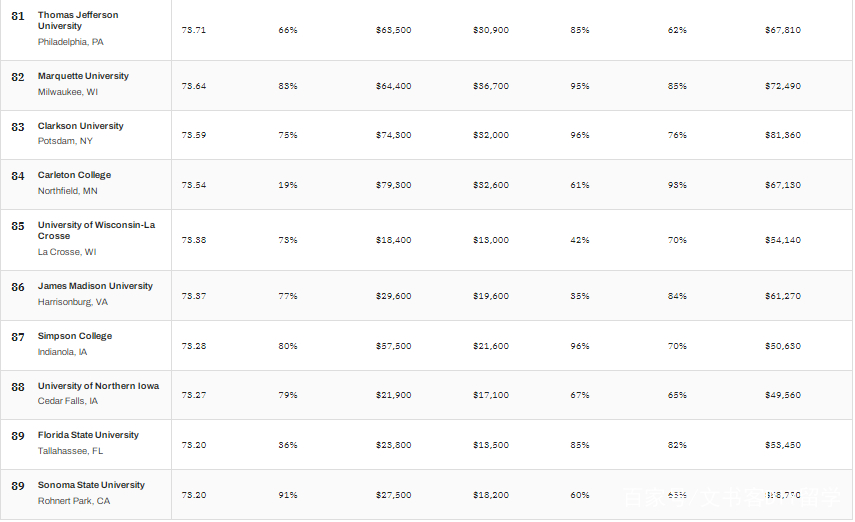
Task: Click Clarkson's $81,360 salary cell
Action: click(x=782, y=135)
